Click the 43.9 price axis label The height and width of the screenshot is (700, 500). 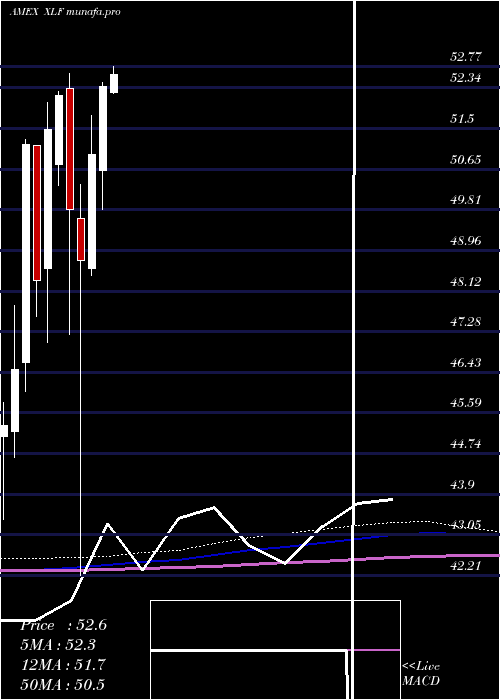(x=462, y=485)
